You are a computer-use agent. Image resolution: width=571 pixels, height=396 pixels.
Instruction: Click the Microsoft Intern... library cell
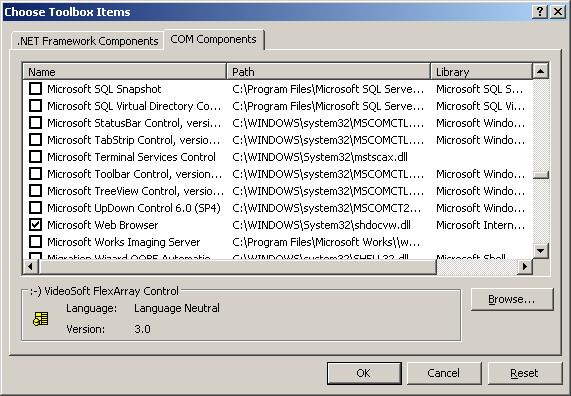[480, 225]
